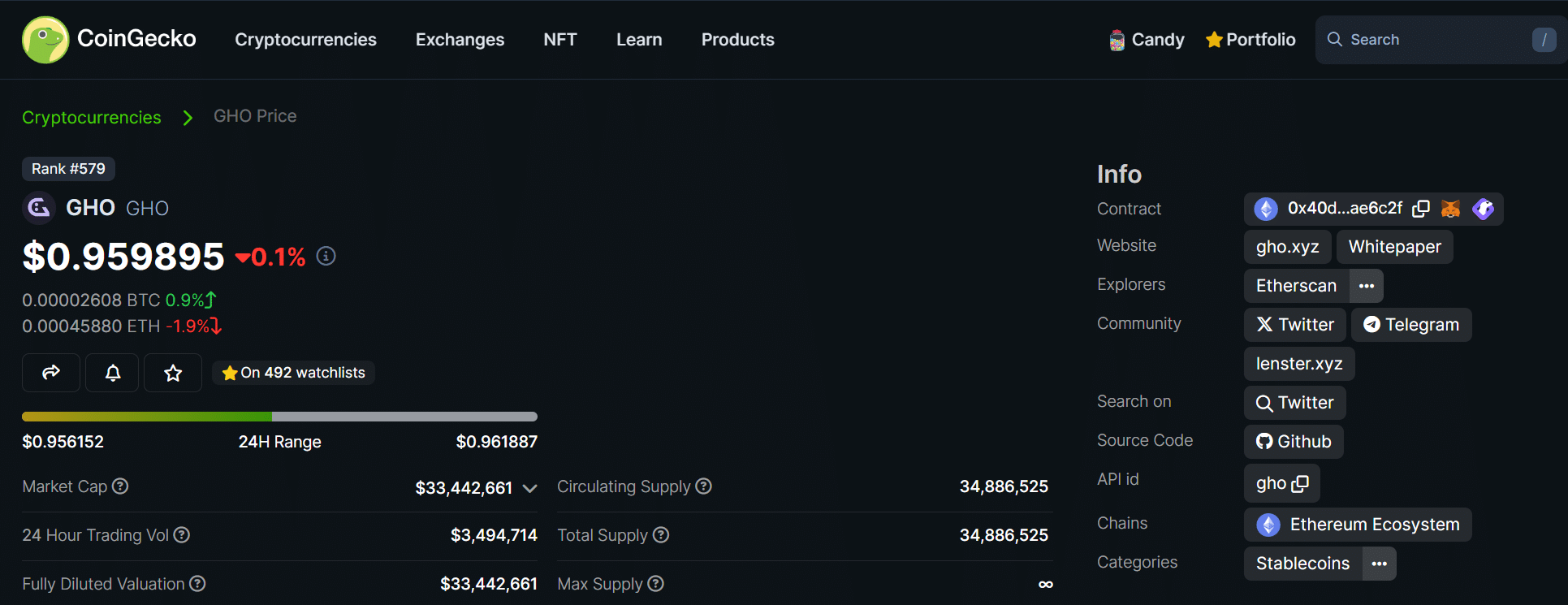Copy the contract address with the copy icon
The image size is (1568, 605).
1421,209
